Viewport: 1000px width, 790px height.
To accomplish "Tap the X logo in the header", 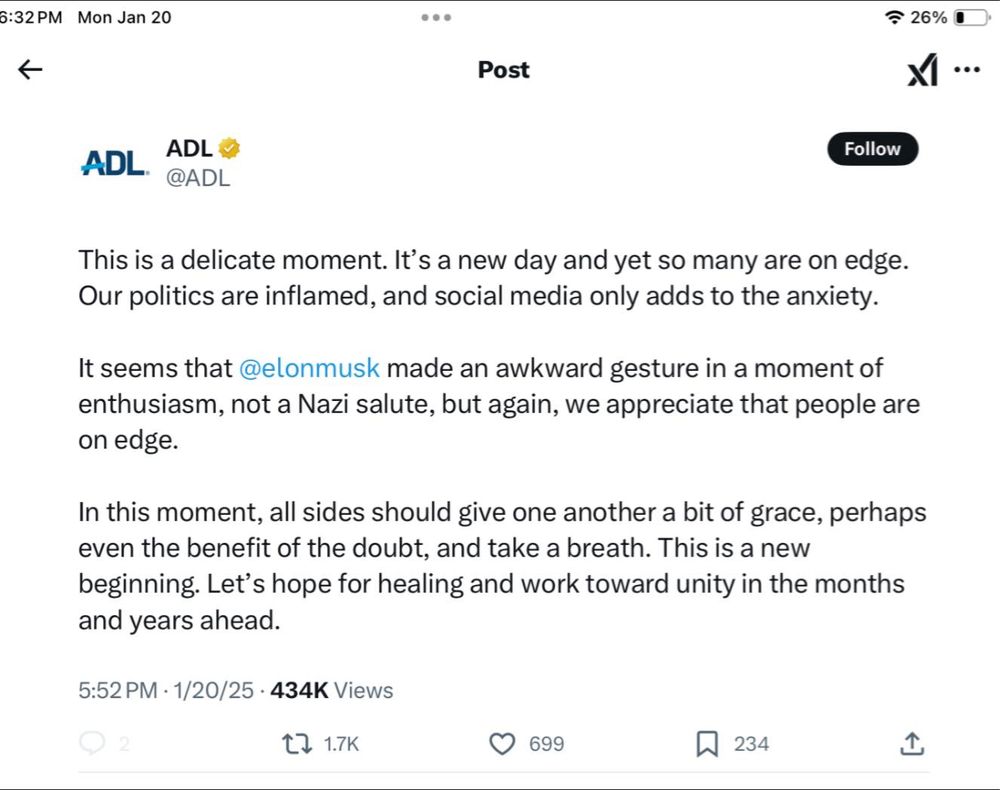I will (921, 69).
